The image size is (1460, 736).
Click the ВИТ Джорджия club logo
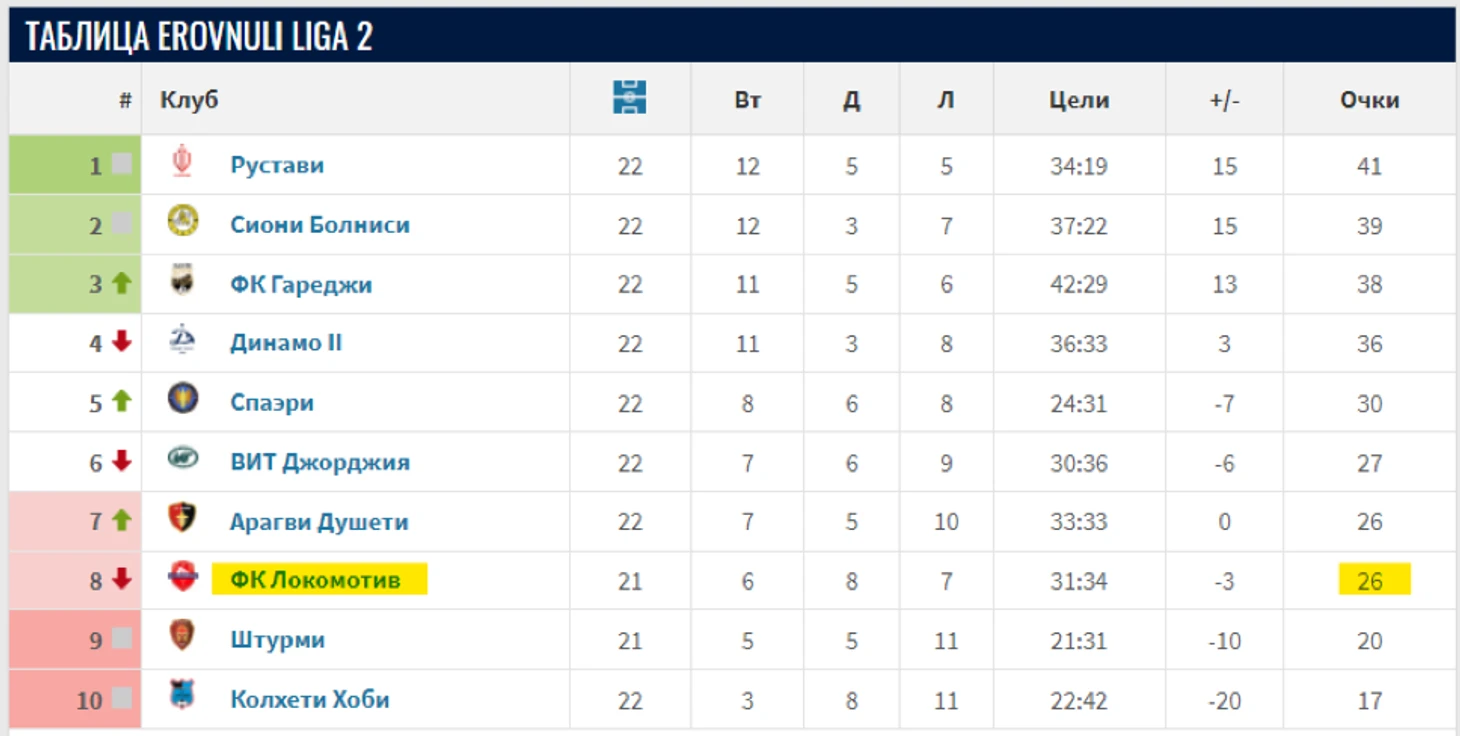tap(183, 459)
